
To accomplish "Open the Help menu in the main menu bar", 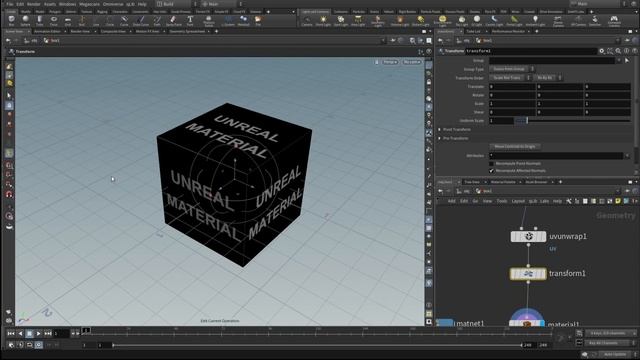I will point(142,4).
